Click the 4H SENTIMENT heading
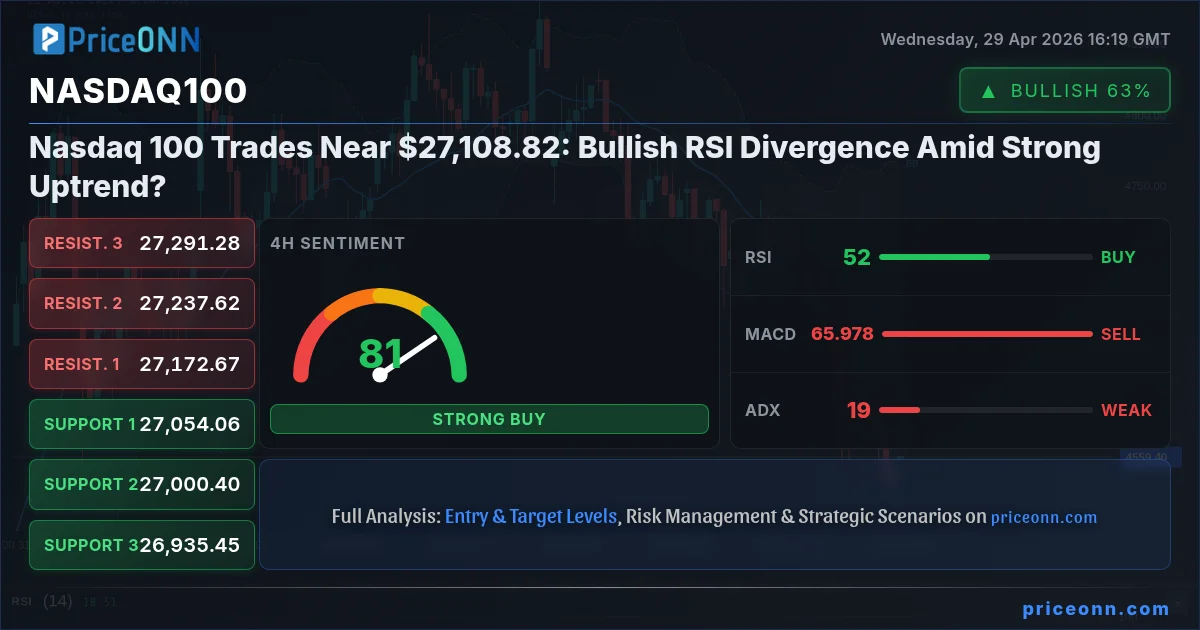 coord(338,243)
